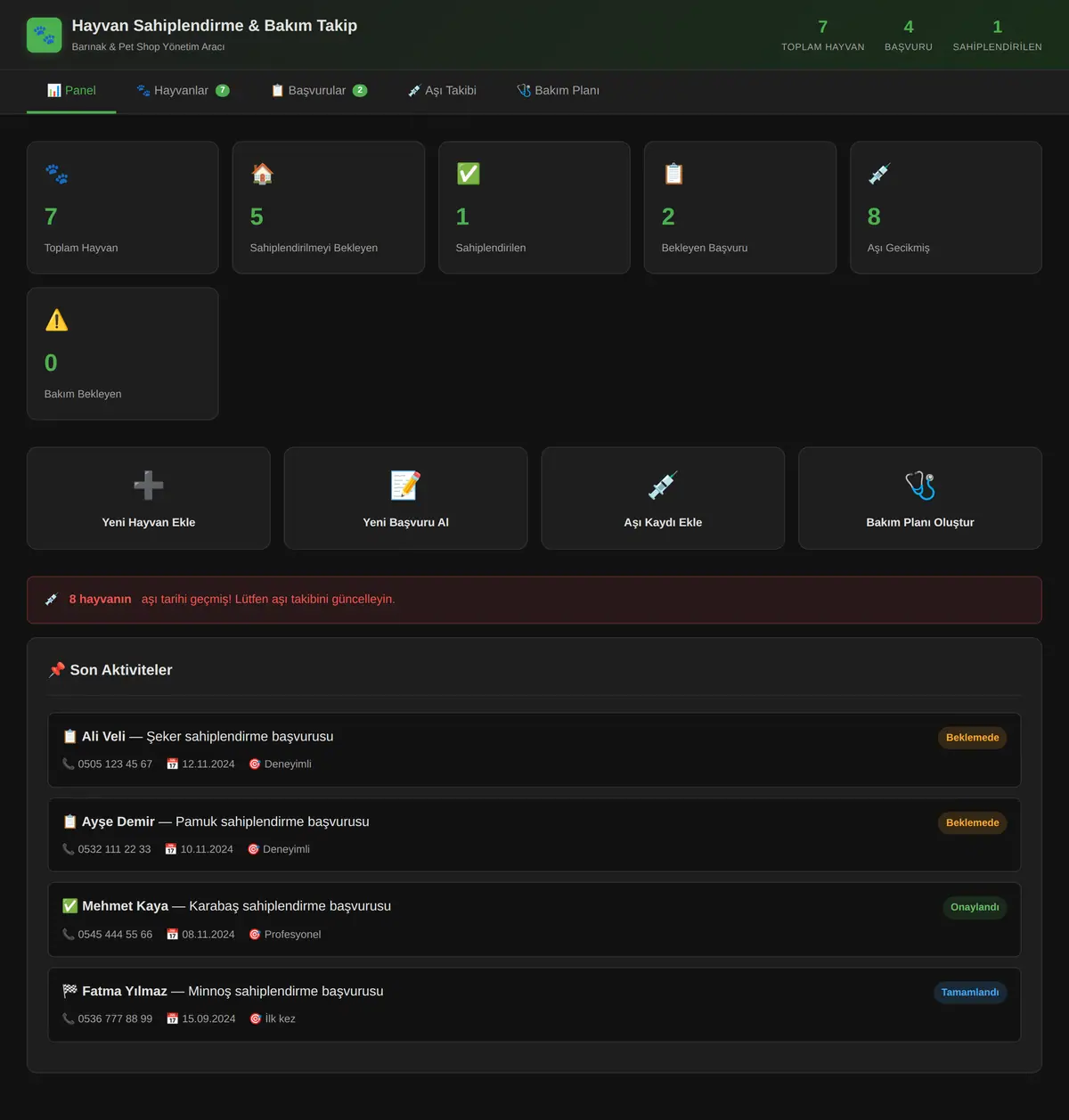
Task: Click the house icon on Sahiplendirilmeyi Bekleyen card
Action: tap(262, 174)
